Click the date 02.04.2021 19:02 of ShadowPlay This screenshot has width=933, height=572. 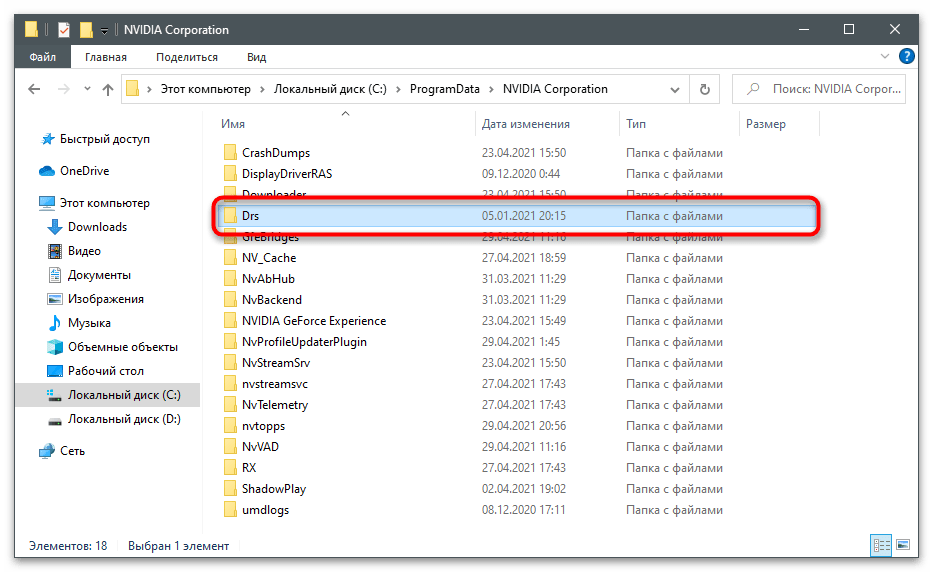click(x=524, y=489)
